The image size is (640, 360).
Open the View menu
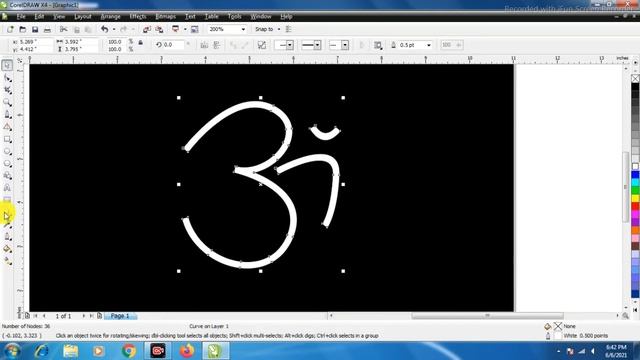[59, 17]
